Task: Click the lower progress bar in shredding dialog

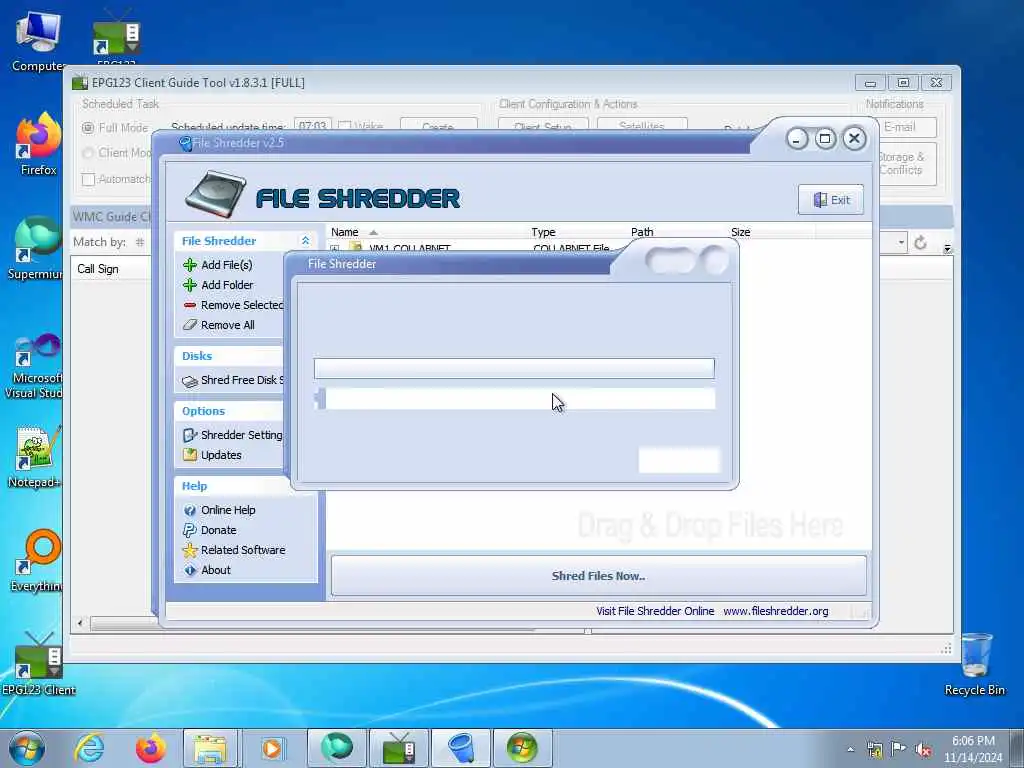Action: tap(514, 399)
